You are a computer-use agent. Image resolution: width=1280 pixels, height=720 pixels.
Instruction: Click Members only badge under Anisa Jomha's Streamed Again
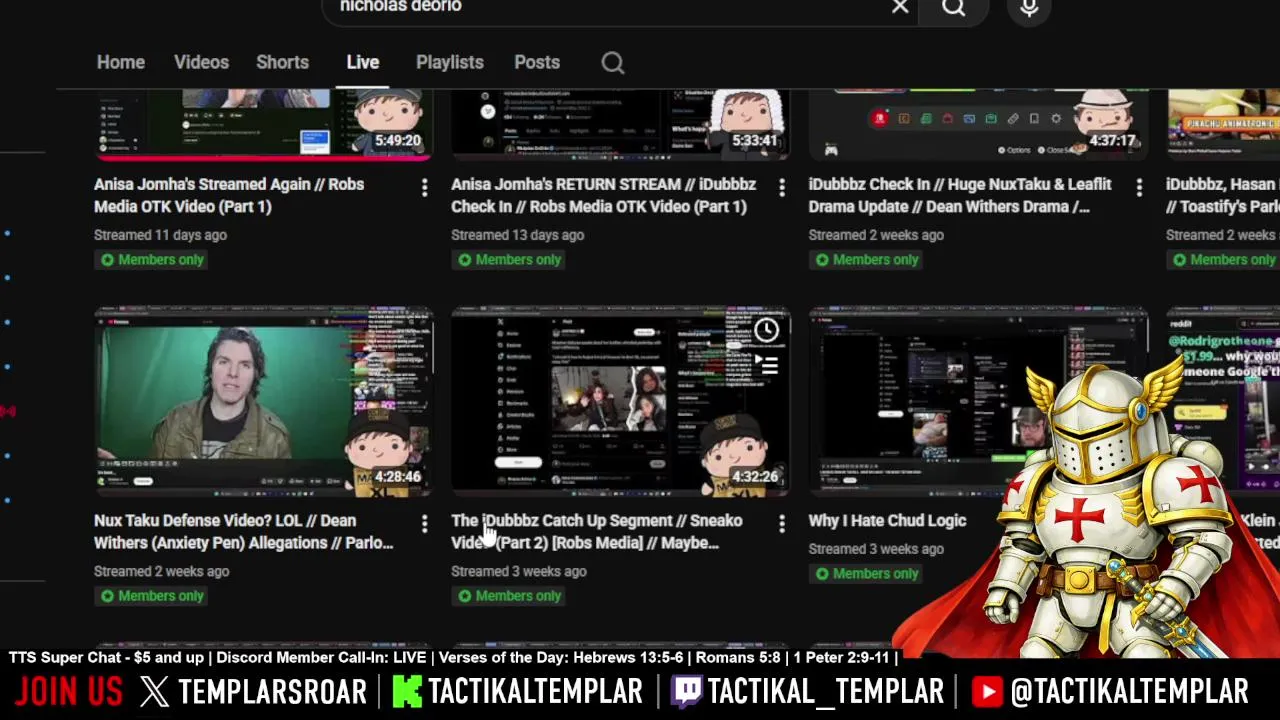pos(151,260)
